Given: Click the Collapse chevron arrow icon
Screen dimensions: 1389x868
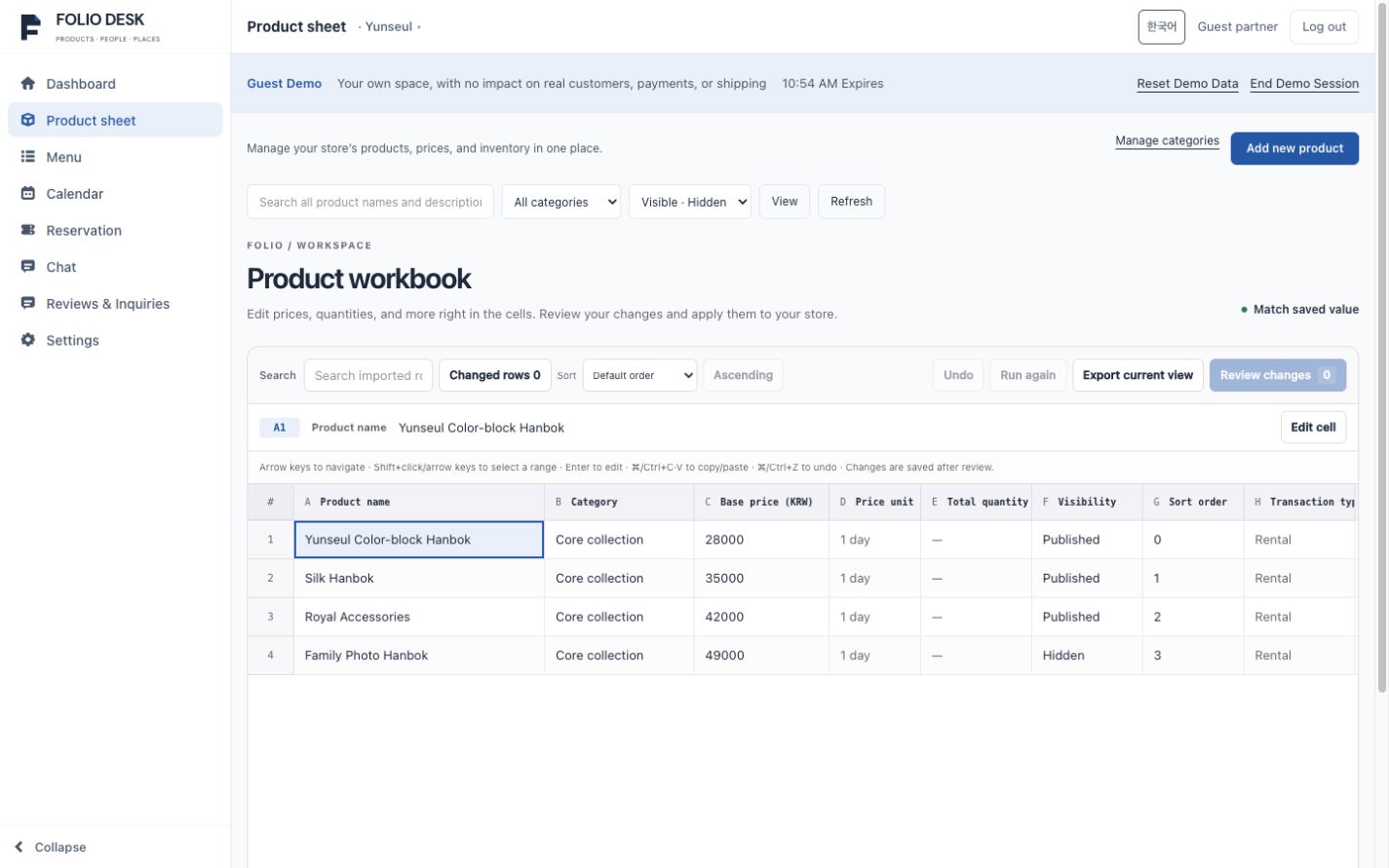Looking at the screenshot, I should pyautogui.click(x=19, y=848).
